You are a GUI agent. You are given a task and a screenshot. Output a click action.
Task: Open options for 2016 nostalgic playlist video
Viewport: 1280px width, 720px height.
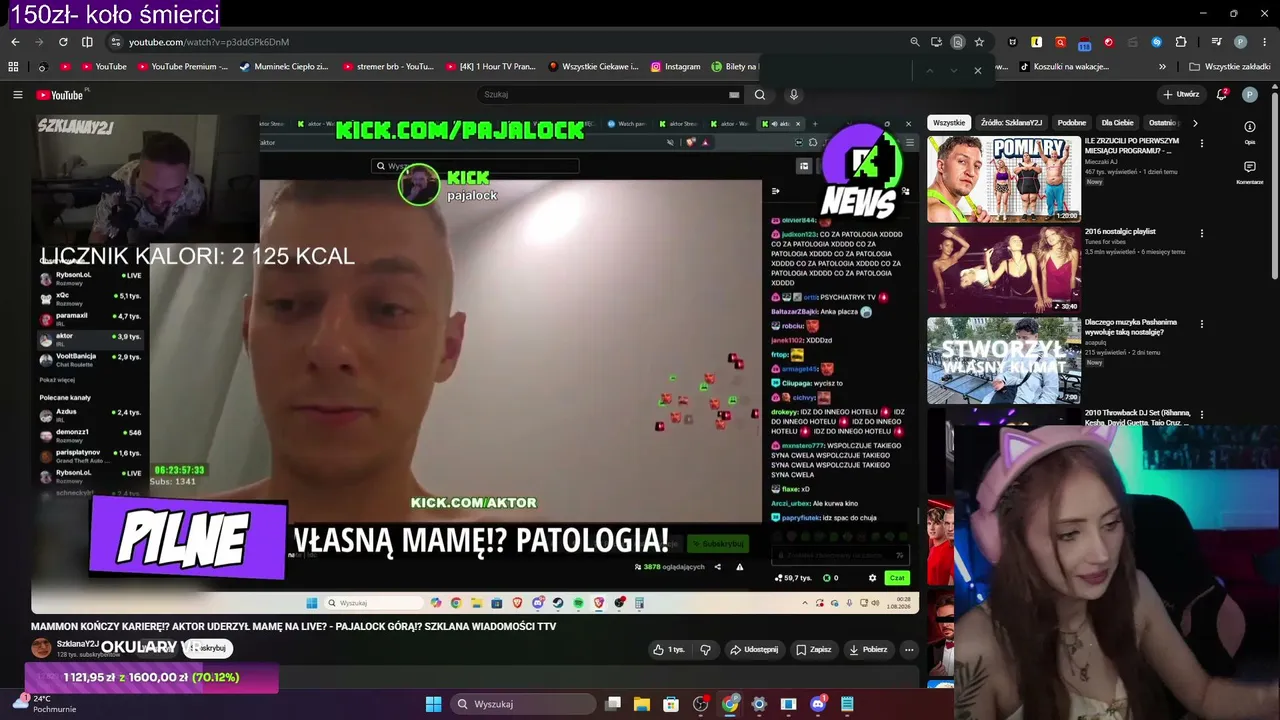pos(1202,233)
